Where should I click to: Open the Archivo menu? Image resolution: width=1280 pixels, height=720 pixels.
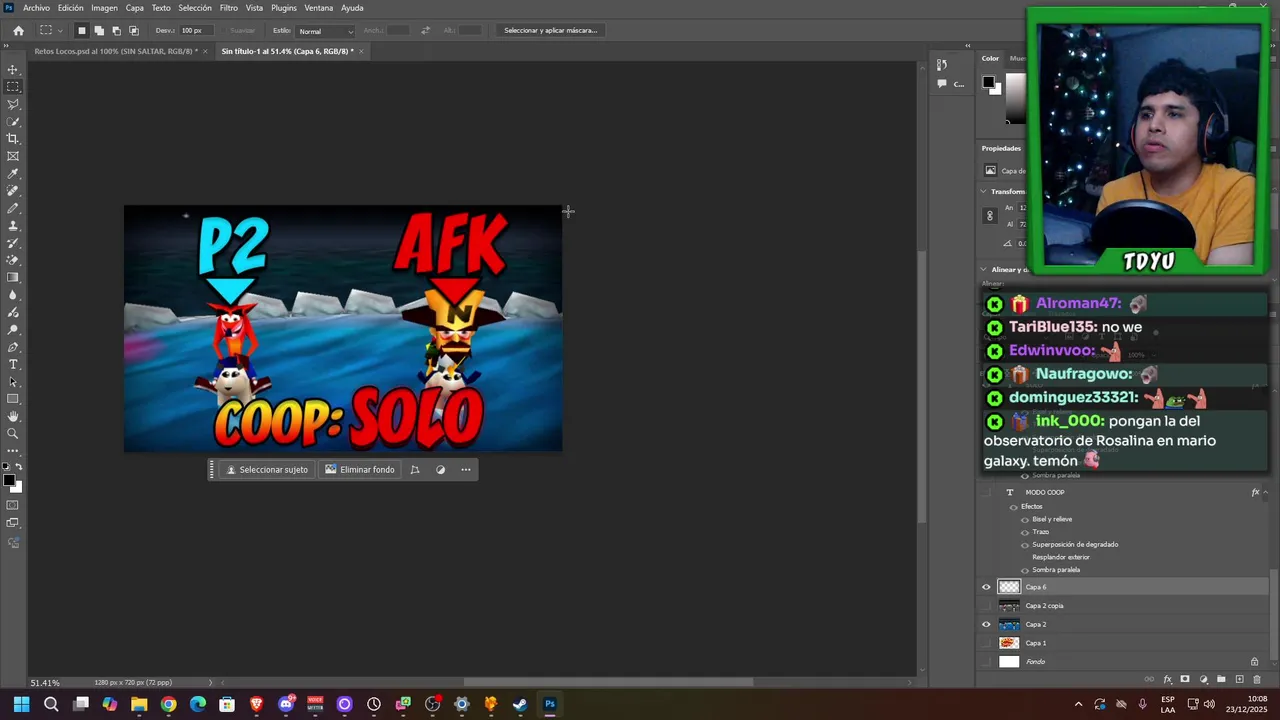coord(36,8)
